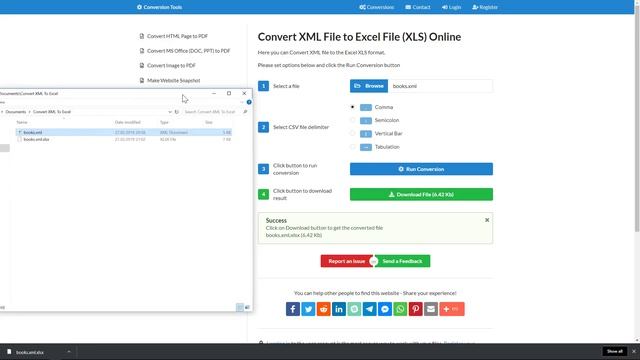The image size is (640, 360).
Task: Expand the Explorer address bar history dropdown
Action: click(x=170, y=111)
